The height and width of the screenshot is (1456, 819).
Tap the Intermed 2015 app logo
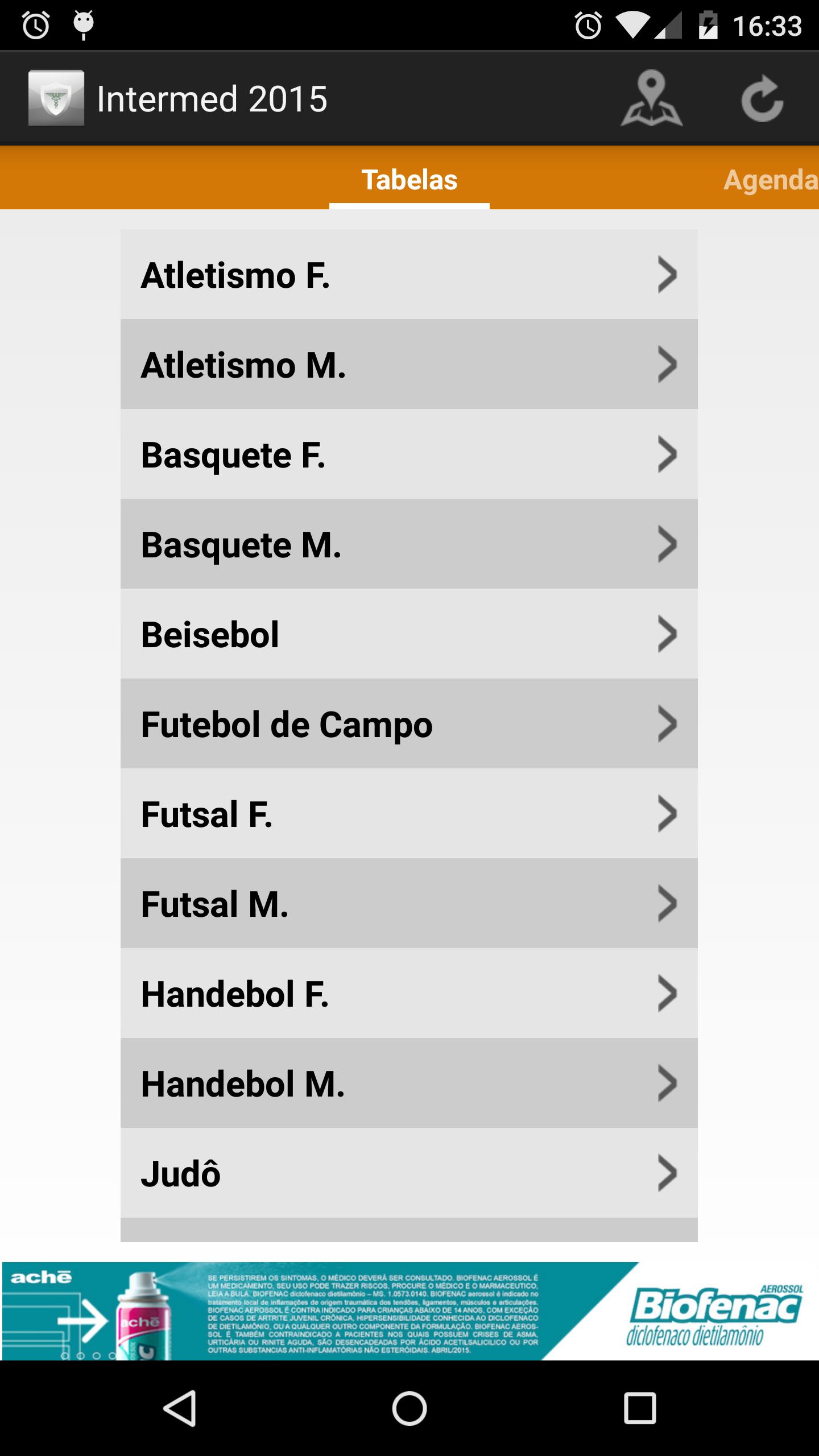[x=56, y=98]
